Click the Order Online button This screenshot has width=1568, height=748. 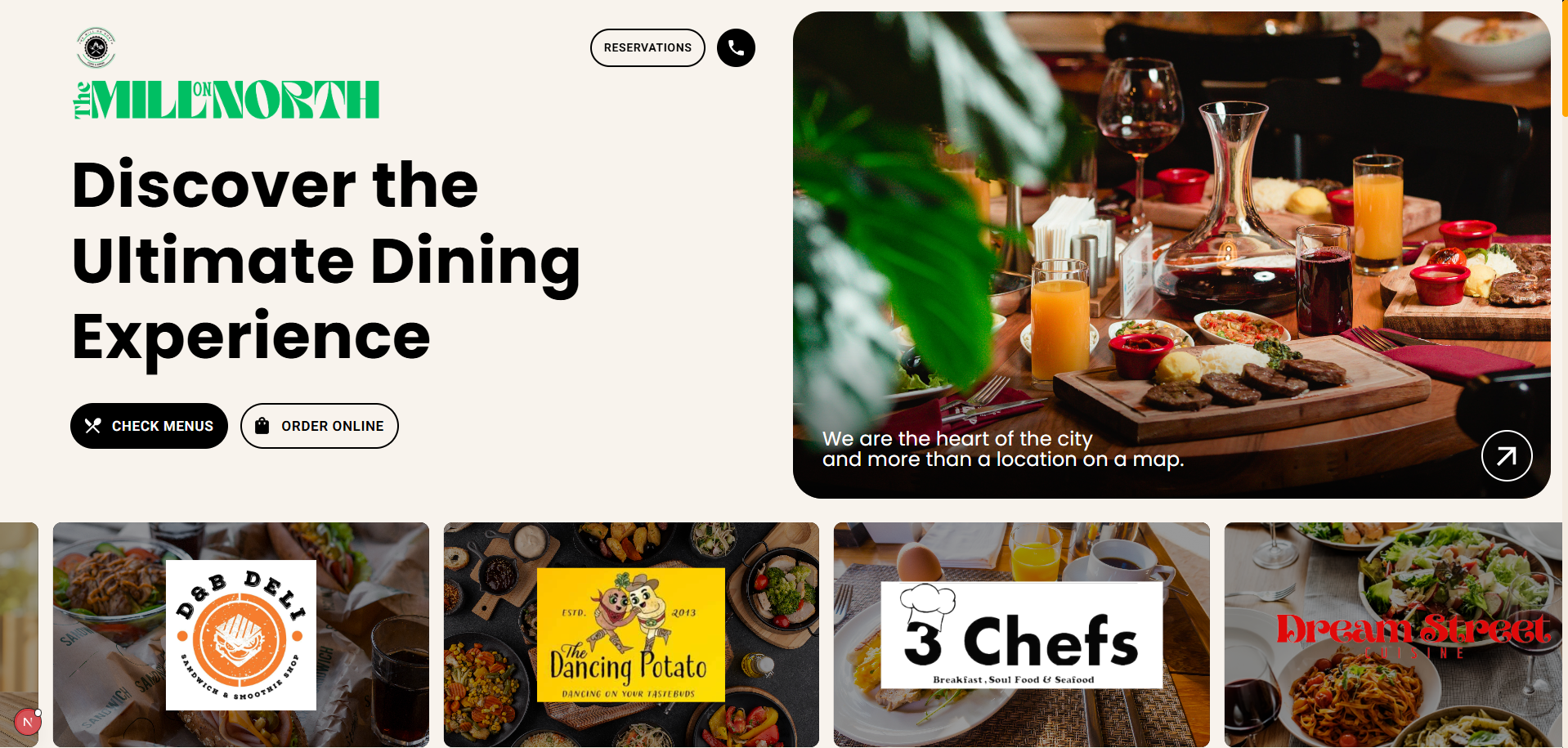[320, 426]
